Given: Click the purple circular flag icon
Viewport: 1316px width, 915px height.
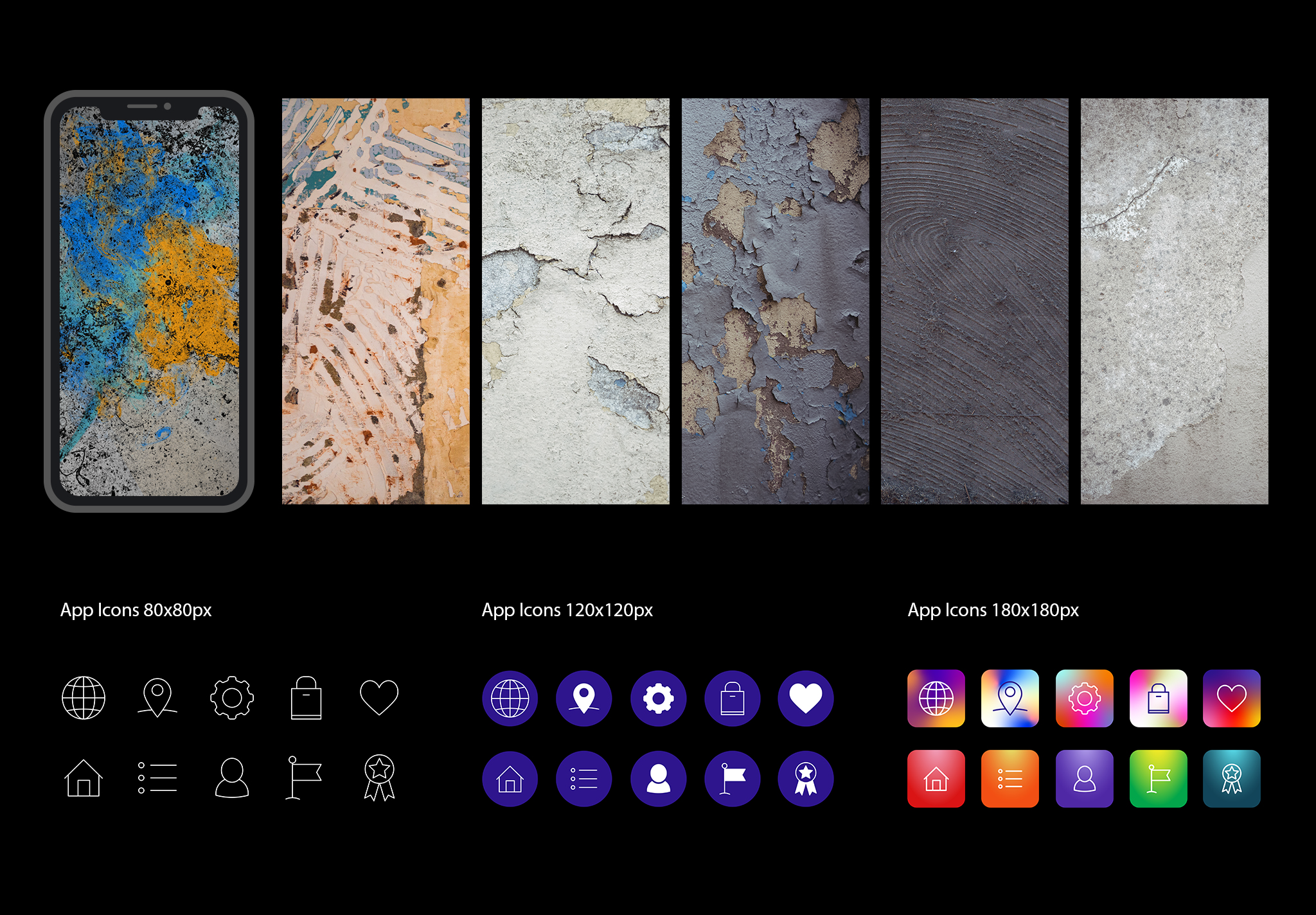Looking at the screenshot, I should pyautogui.click(x=733, y=778).
